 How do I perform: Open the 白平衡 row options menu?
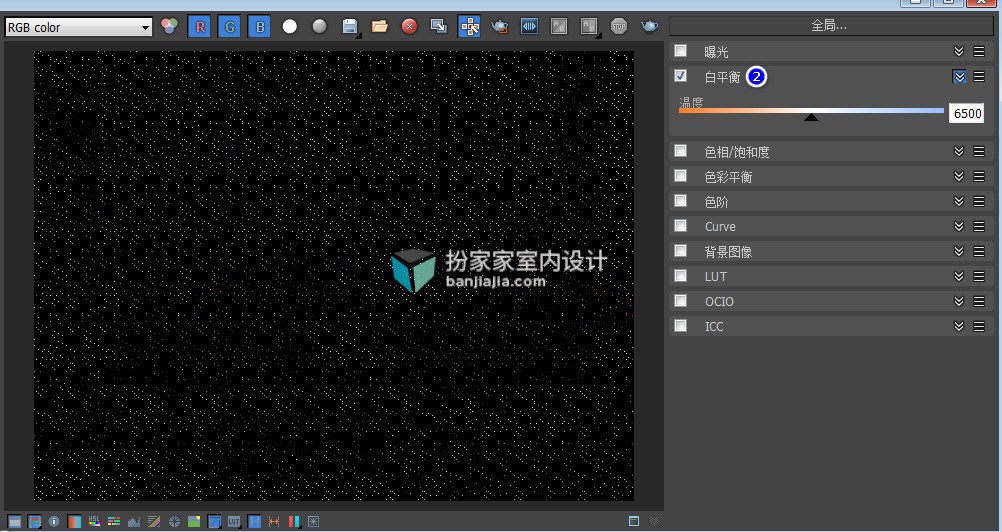click(x=978, y=77)
